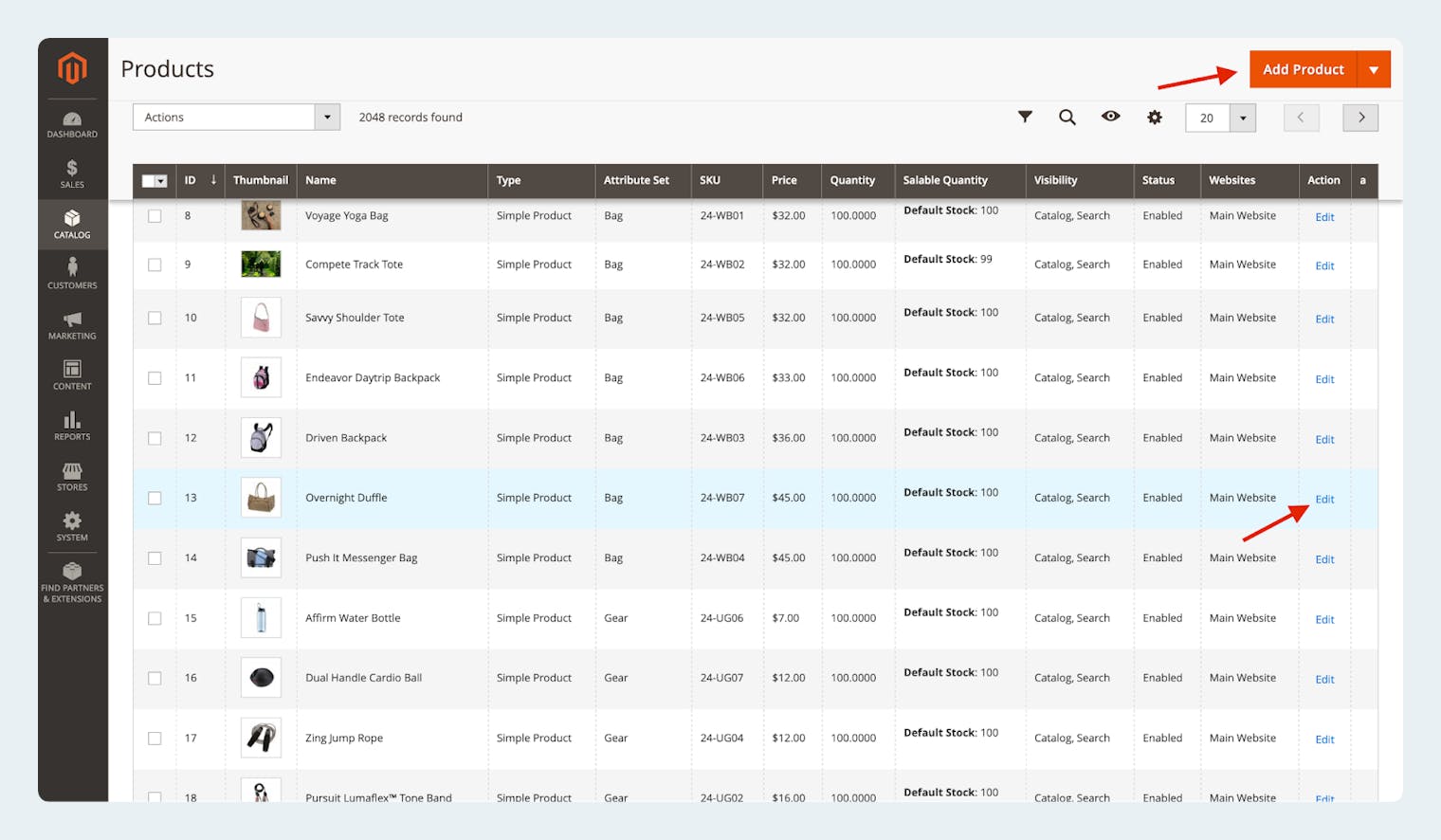Screen dimensions: 1441x840
Task: Open the header mass-select dropdown
Action: tap(155, 180)
